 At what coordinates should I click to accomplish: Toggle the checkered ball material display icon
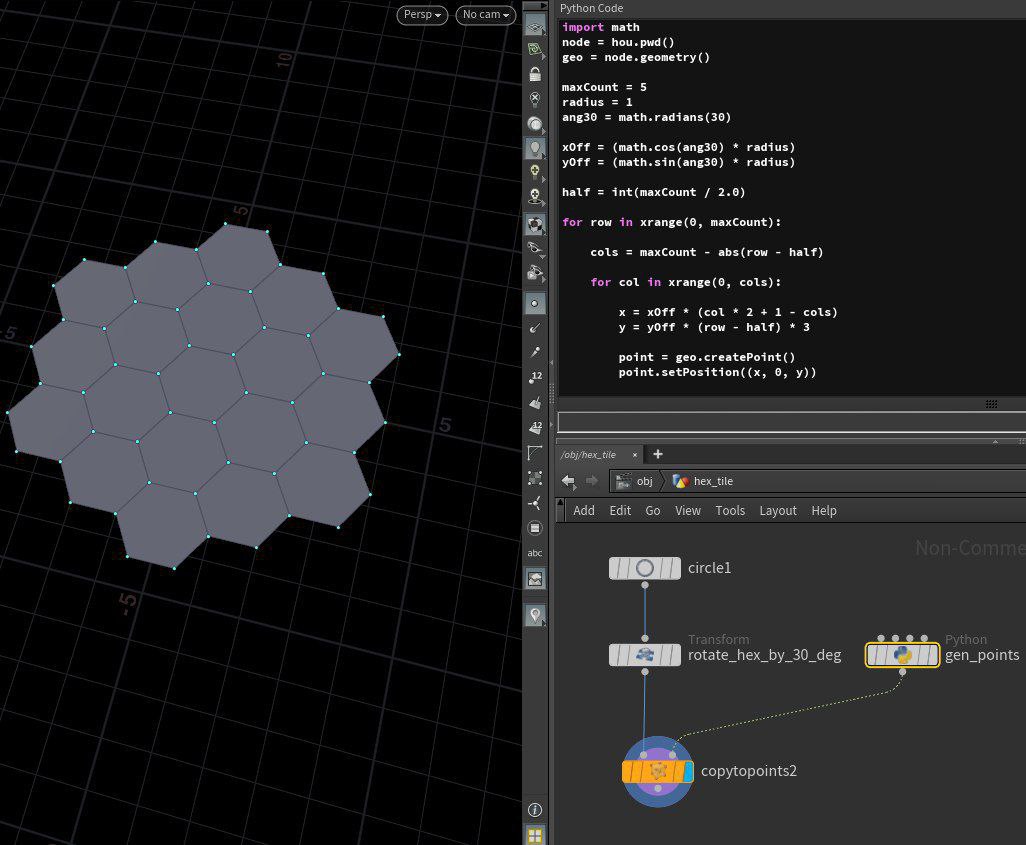(x=535, y=225)
